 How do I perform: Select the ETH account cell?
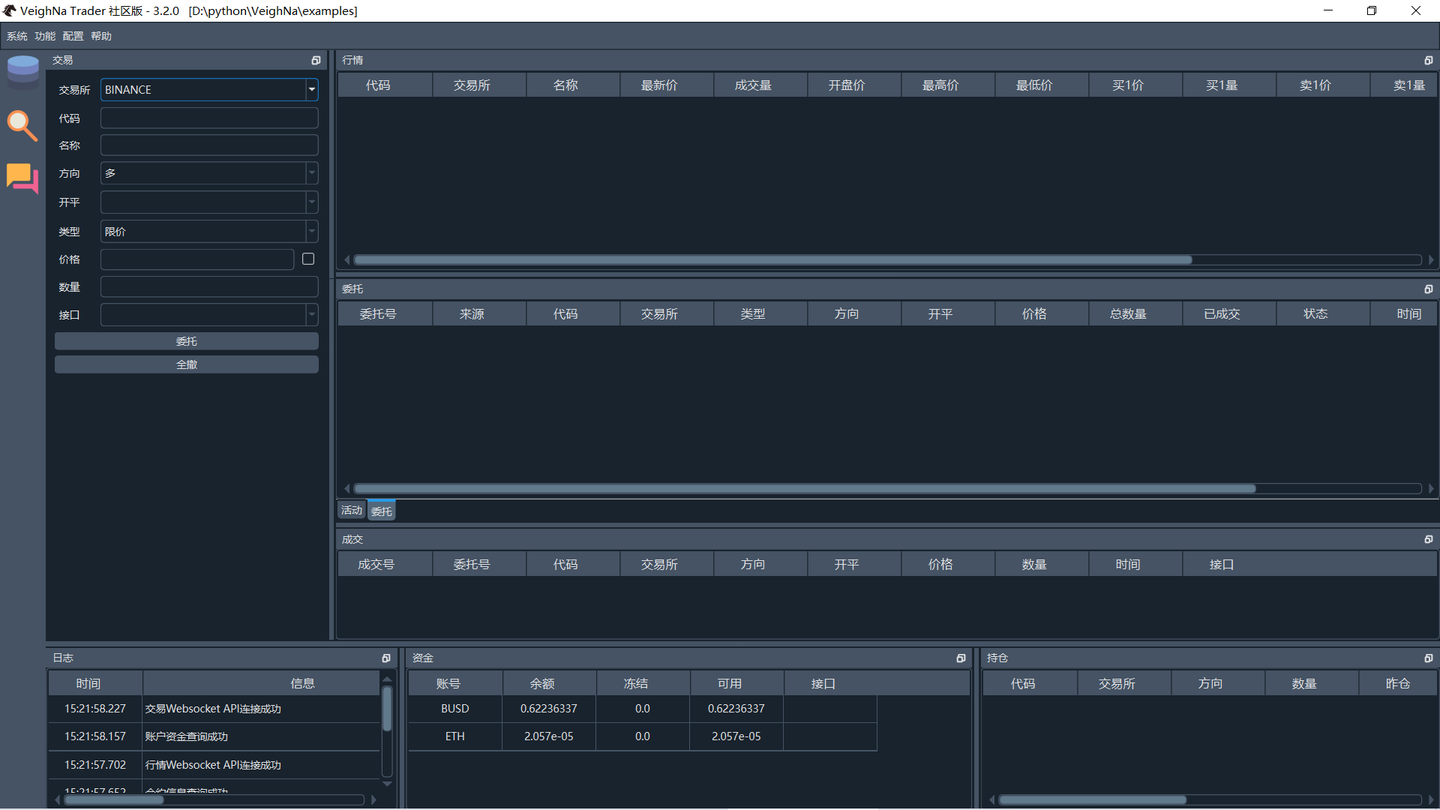tap(455, 737)
